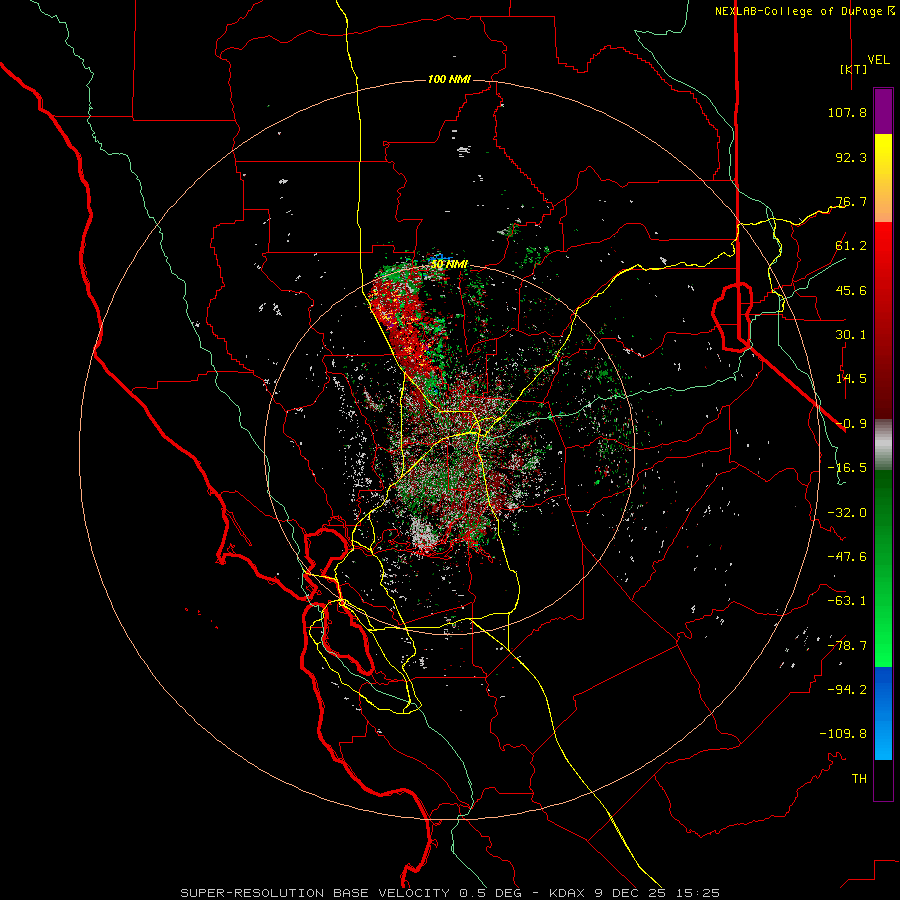Click the Super-Resolution Base Velocity caption

(449, 893)
